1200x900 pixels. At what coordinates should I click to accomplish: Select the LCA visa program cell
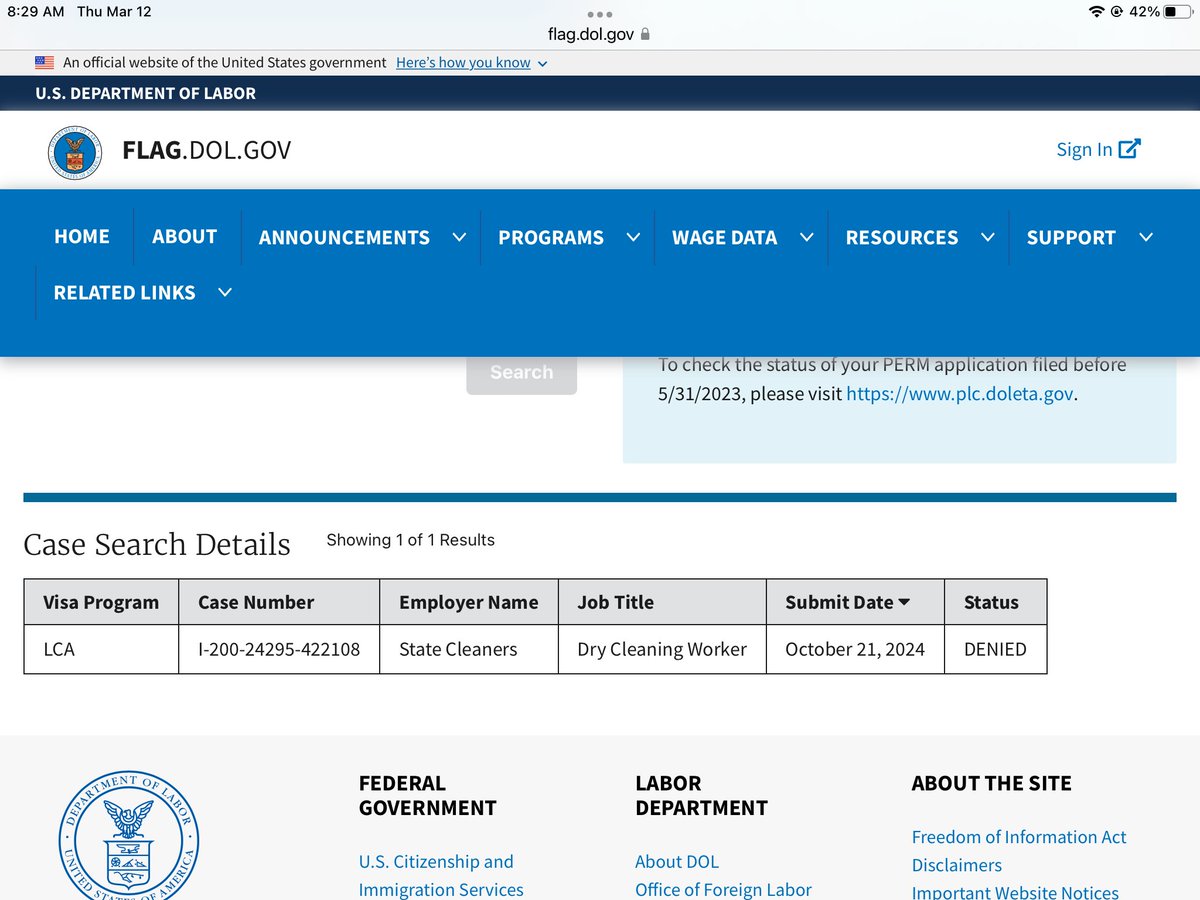coord(101,649)
